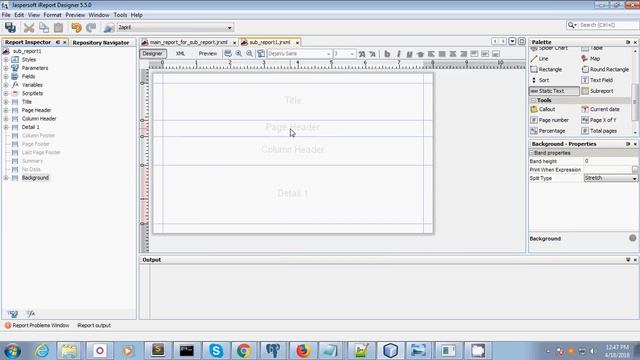
Task: Open Google Chrome from the taskbar
Action: pos(244,351)
